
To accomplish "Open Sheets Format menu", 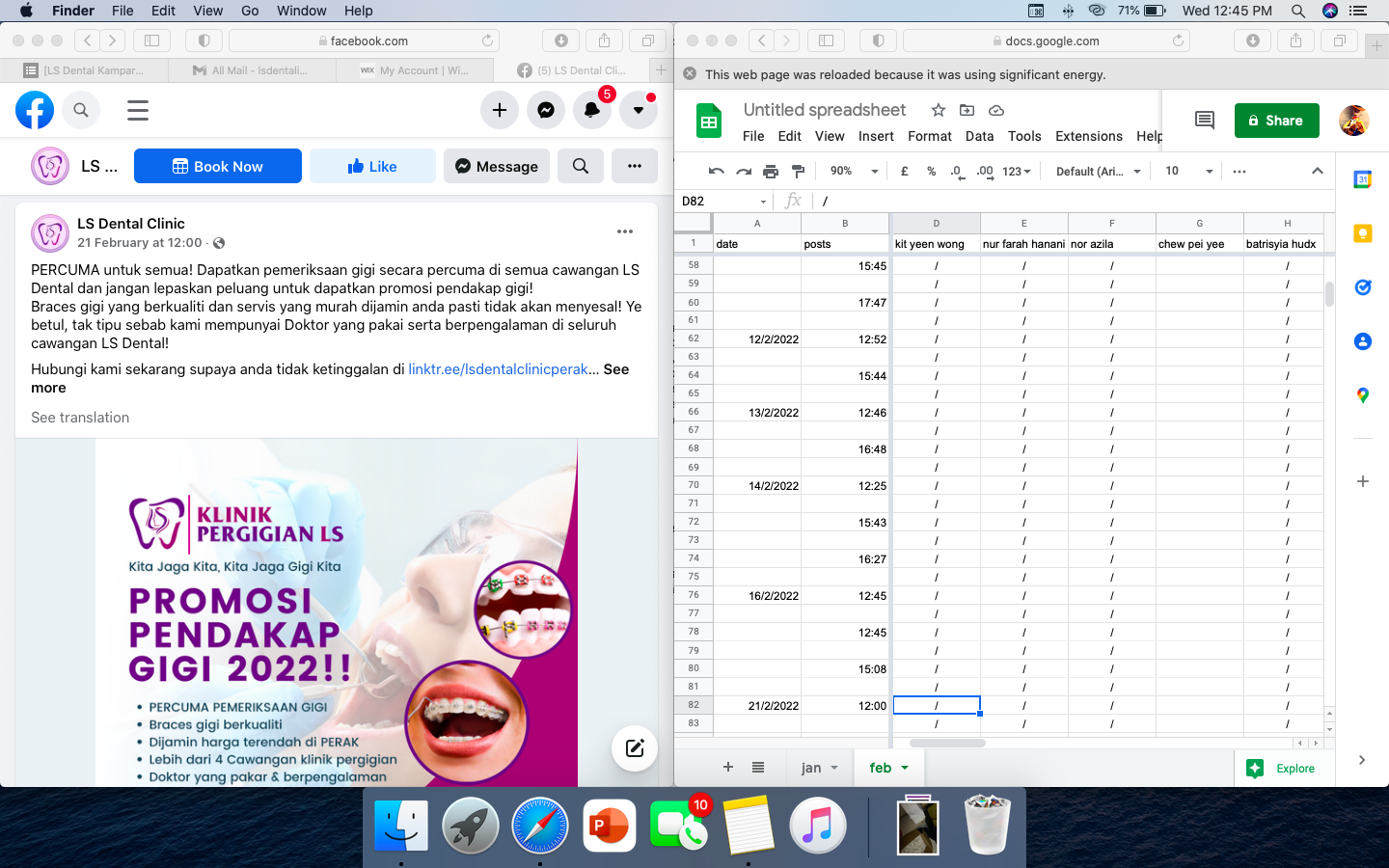I will 930,136.
